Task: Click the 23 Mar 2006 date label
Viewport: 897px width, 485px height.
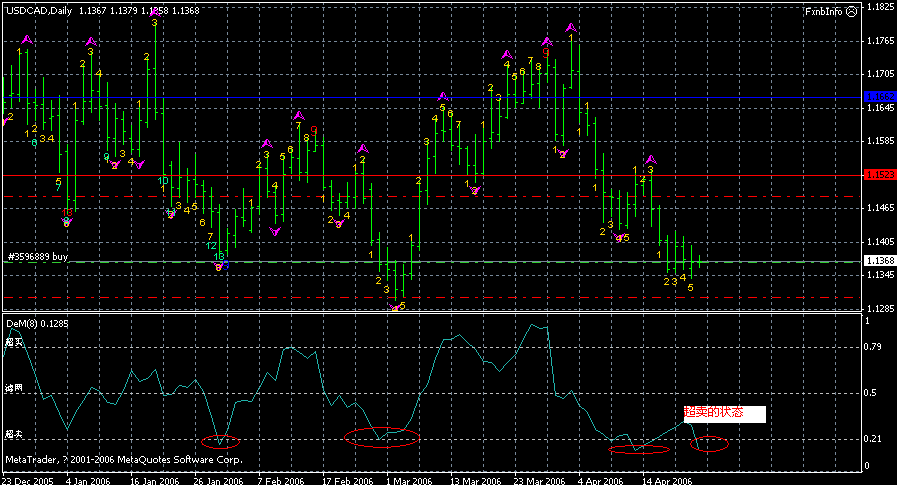Action: pos(539,480)
